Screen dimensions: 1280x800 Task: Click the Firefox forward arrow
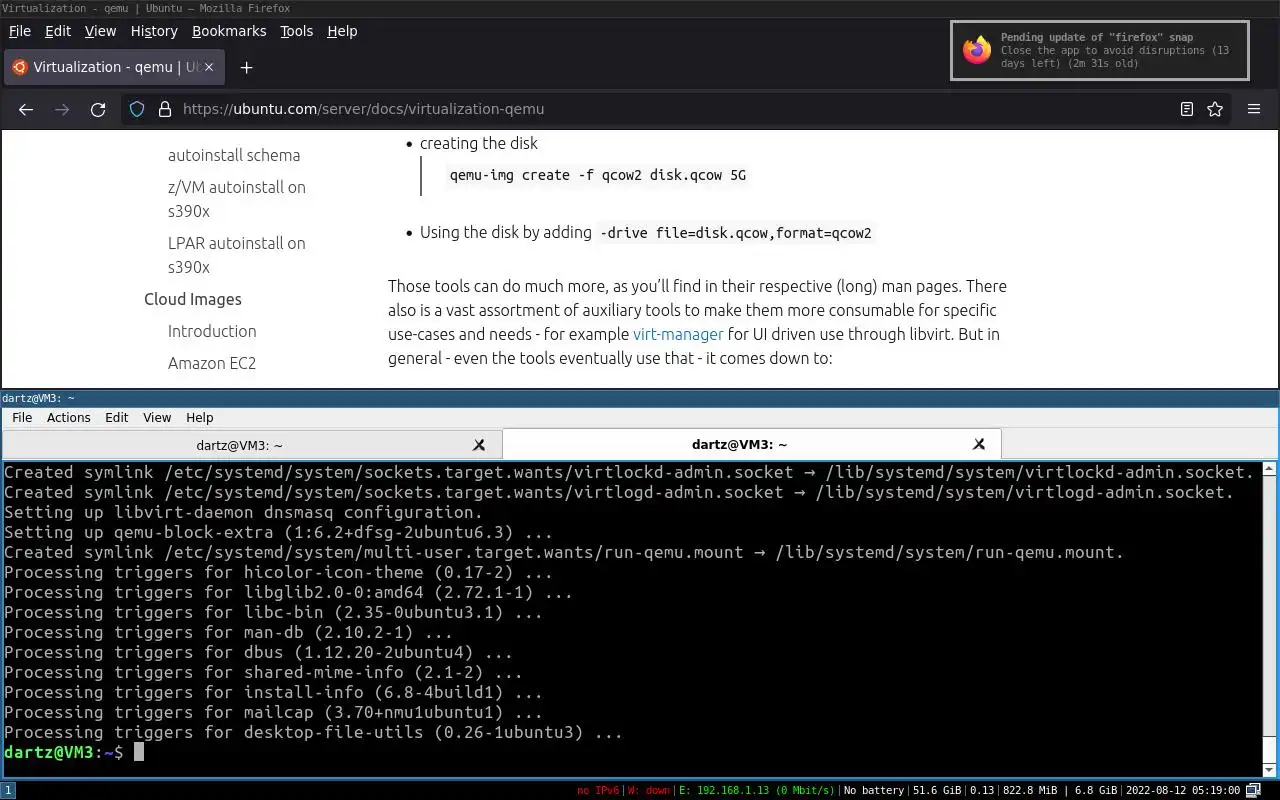(62, 109)
